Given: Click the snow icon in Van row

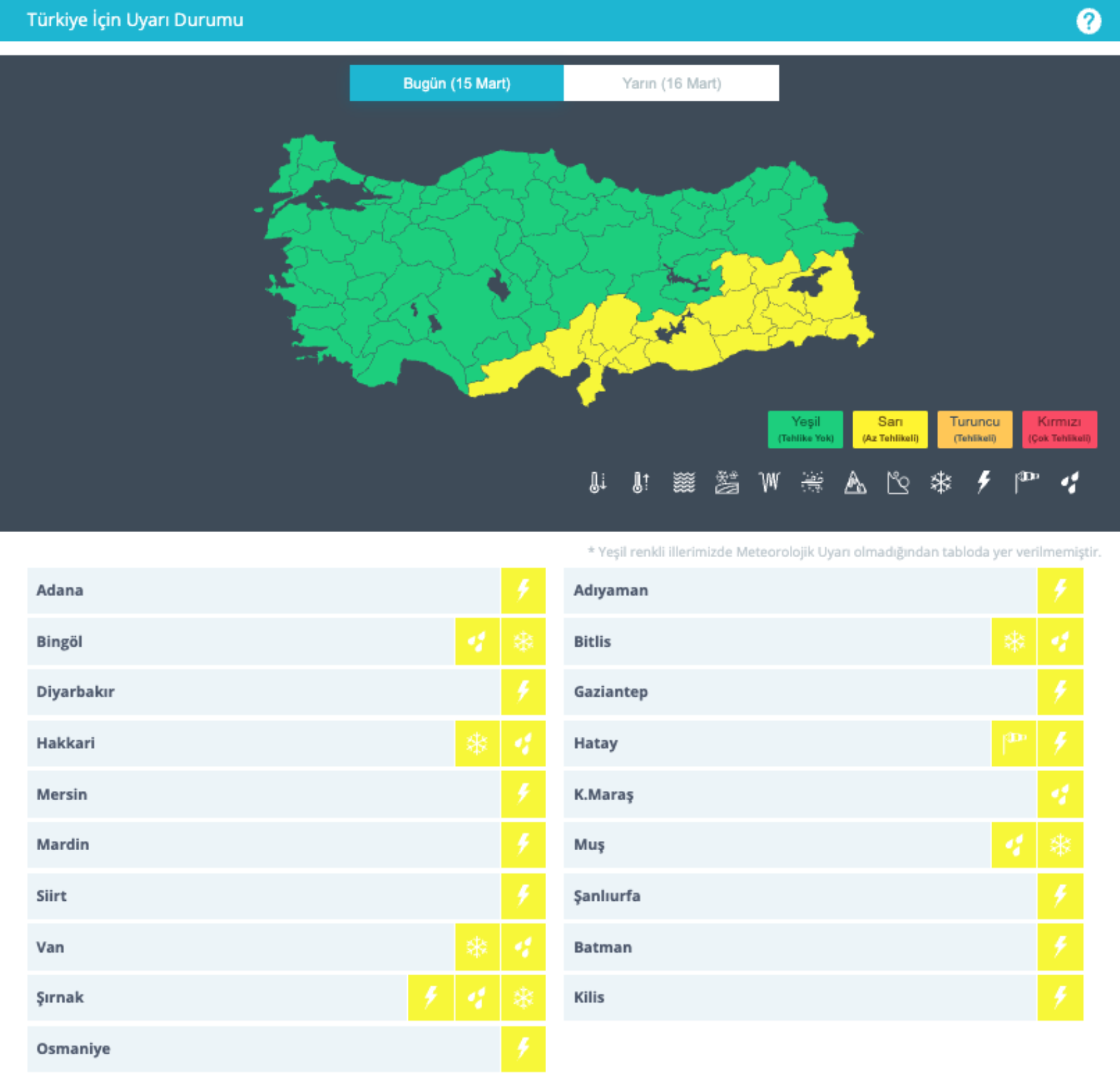Looking at the screenshot, I should [x=477, y=947].
